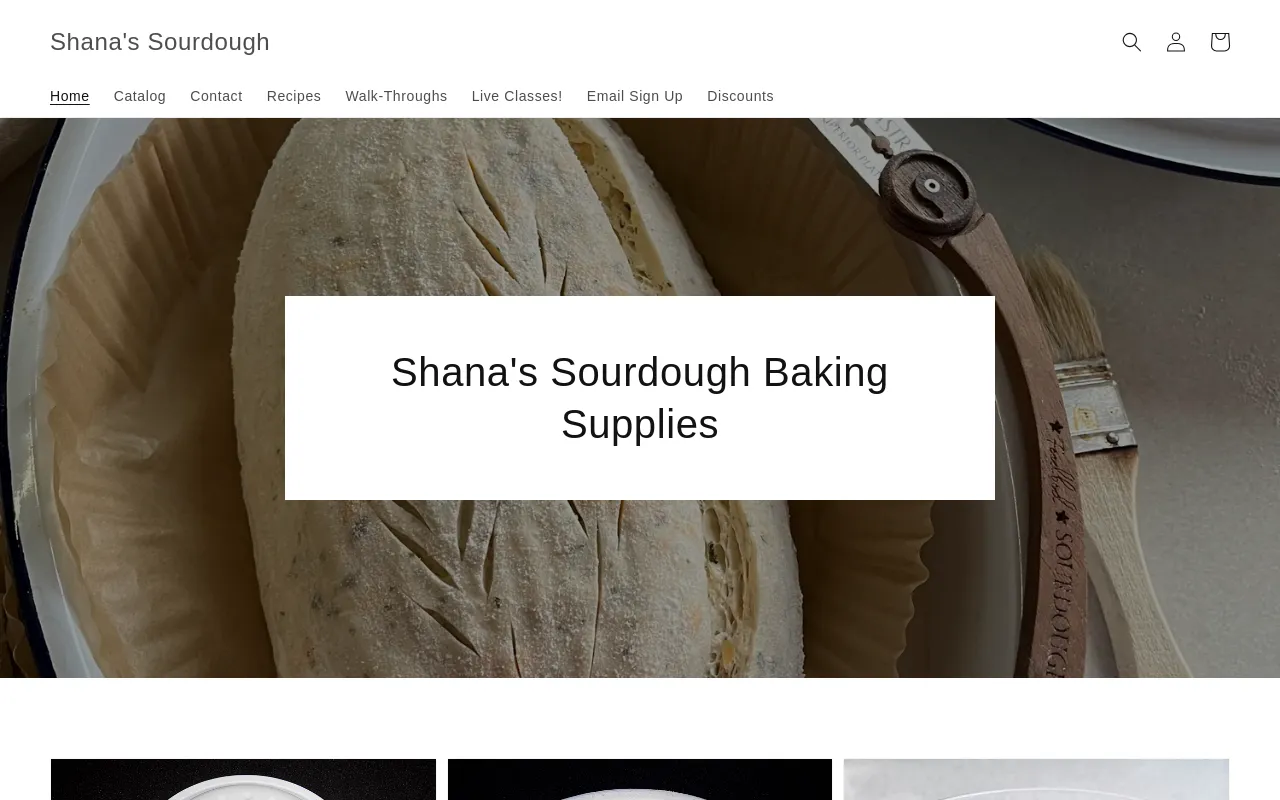Open the Live Classes! link
This screenshot has height=800, width=1280.
[517, 96]
